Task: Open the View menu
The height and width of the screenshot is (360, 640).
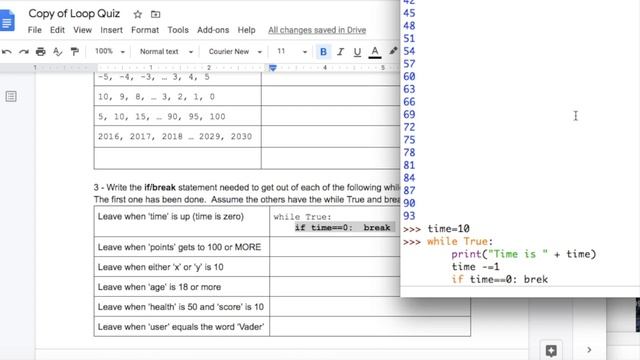Action: tap(82, 30)
